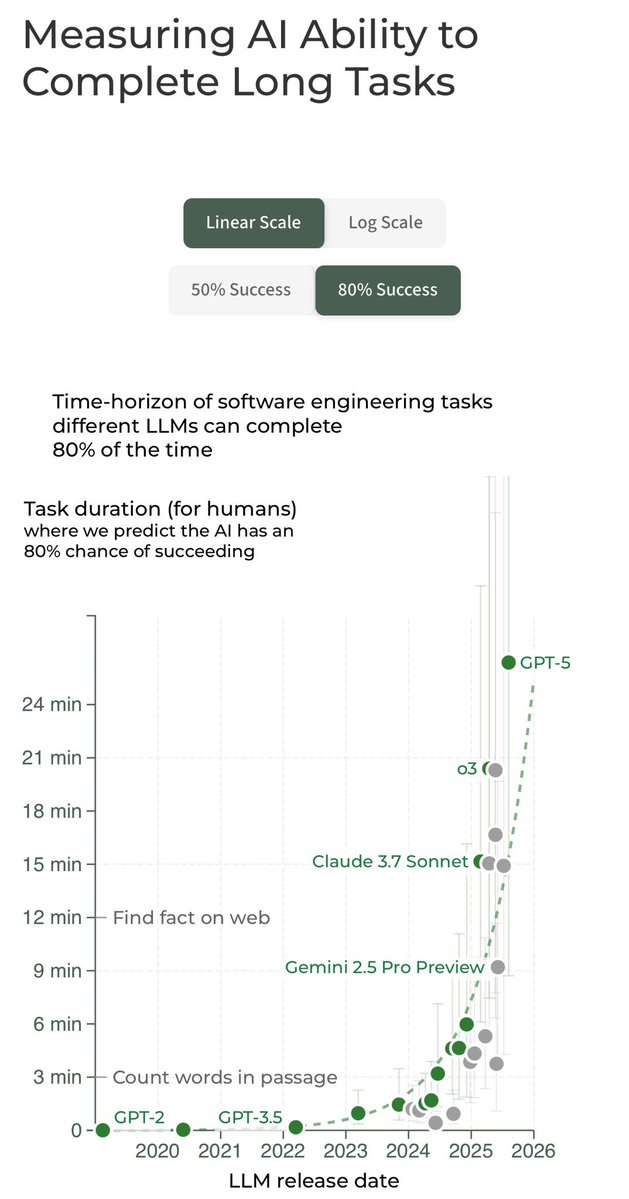Click the "LLM release date" axis title

[x=313, y=1180]
